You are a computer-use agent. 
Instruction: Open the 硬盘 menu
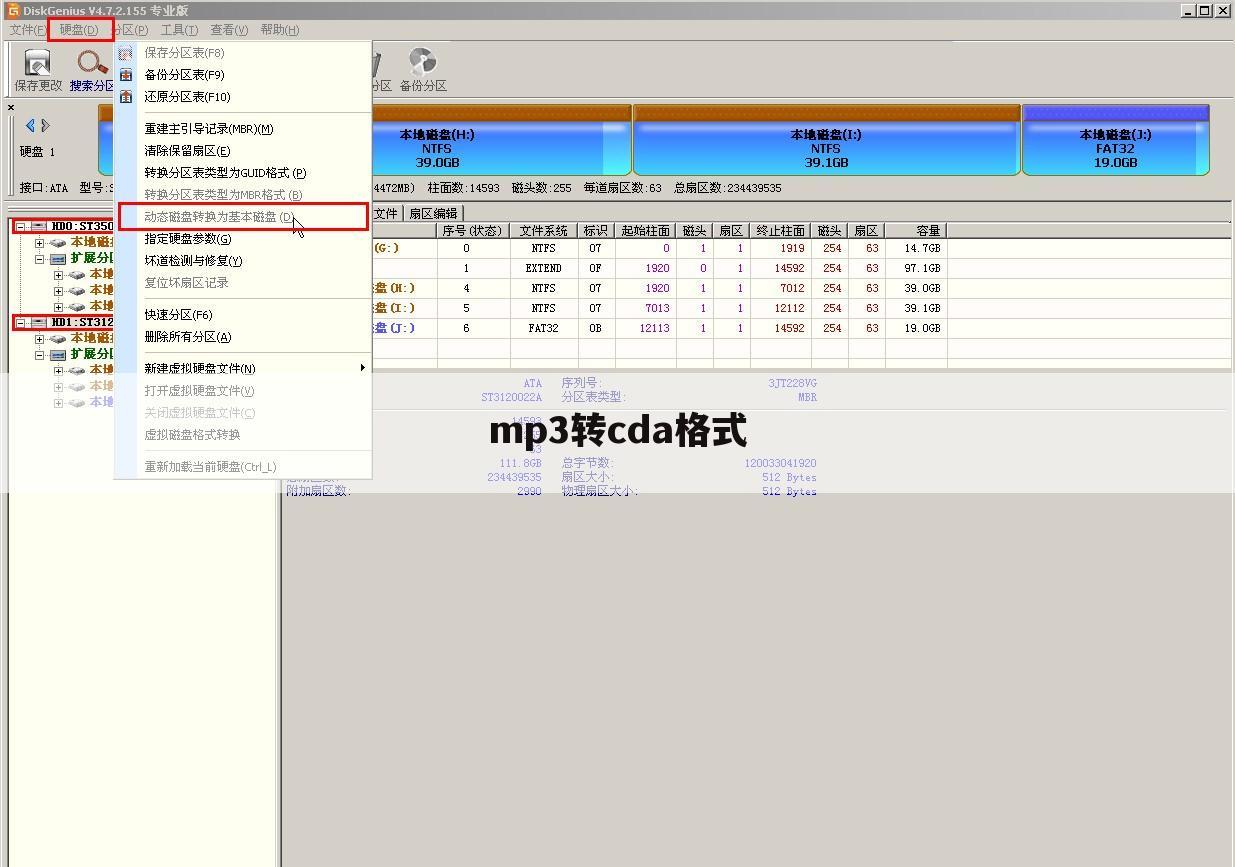79,30
